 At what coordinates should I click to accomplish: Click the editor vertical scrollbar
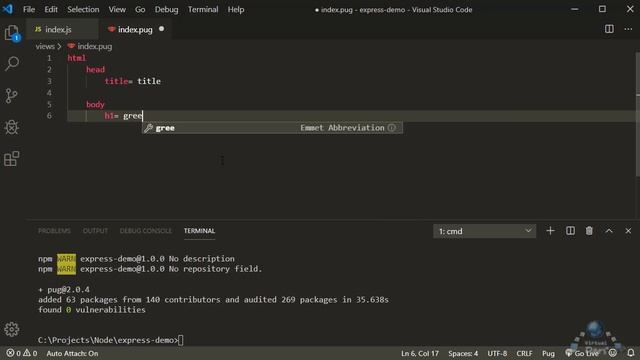pyautogui.click(x=638, y=114)
